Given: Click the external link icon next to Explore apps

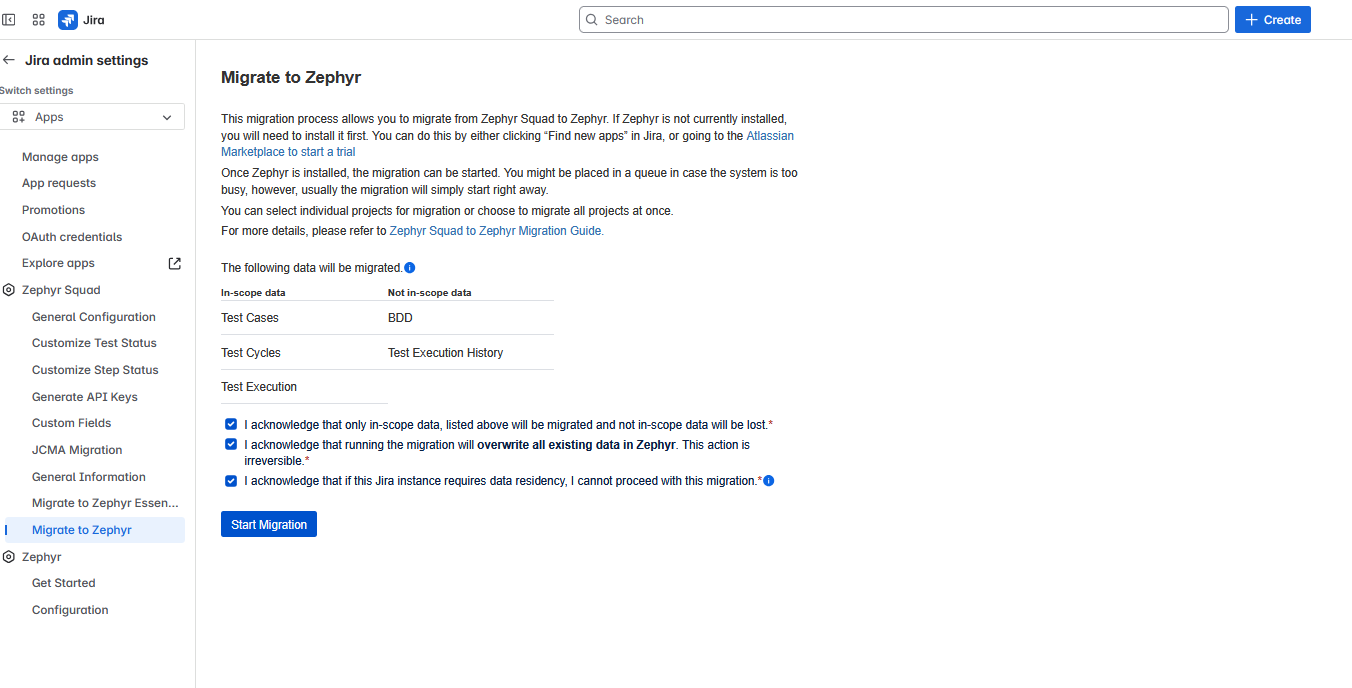Looking at the screenshot, I should [x=175, y=263].
